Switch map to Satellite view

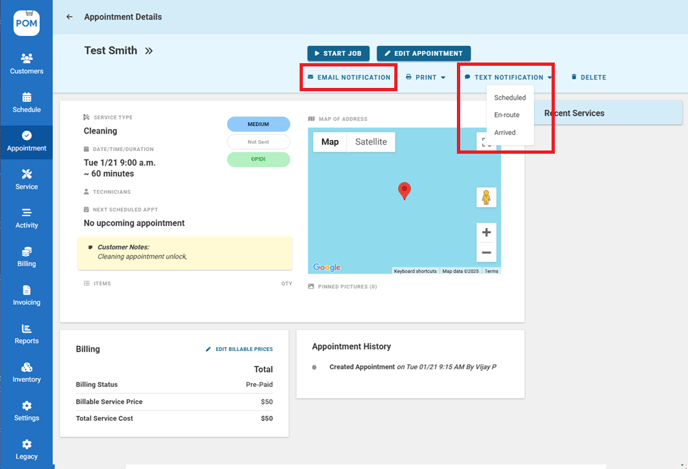click(x=371, y=142)
